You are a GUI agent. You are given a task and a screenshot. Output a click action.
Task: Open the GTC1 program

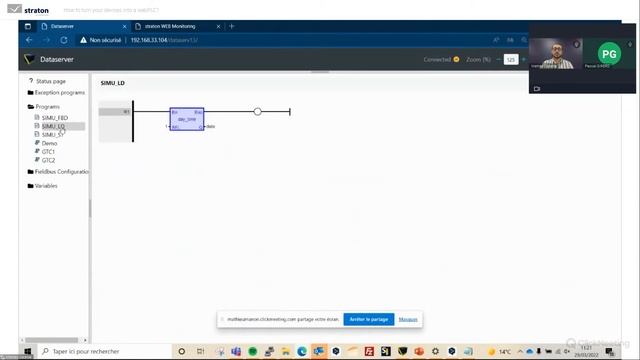click(x=48, y=151)
